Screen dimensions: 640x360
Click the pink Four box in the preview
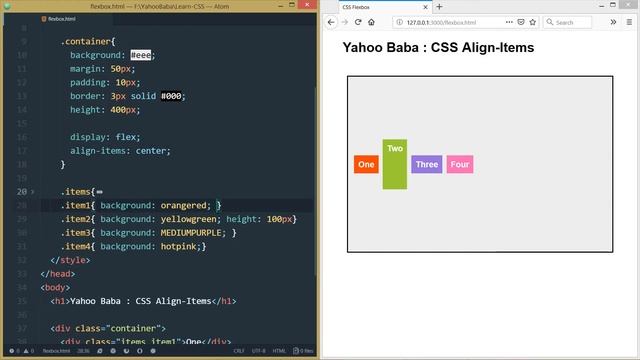pyautogui.click(x=460, y=164)
